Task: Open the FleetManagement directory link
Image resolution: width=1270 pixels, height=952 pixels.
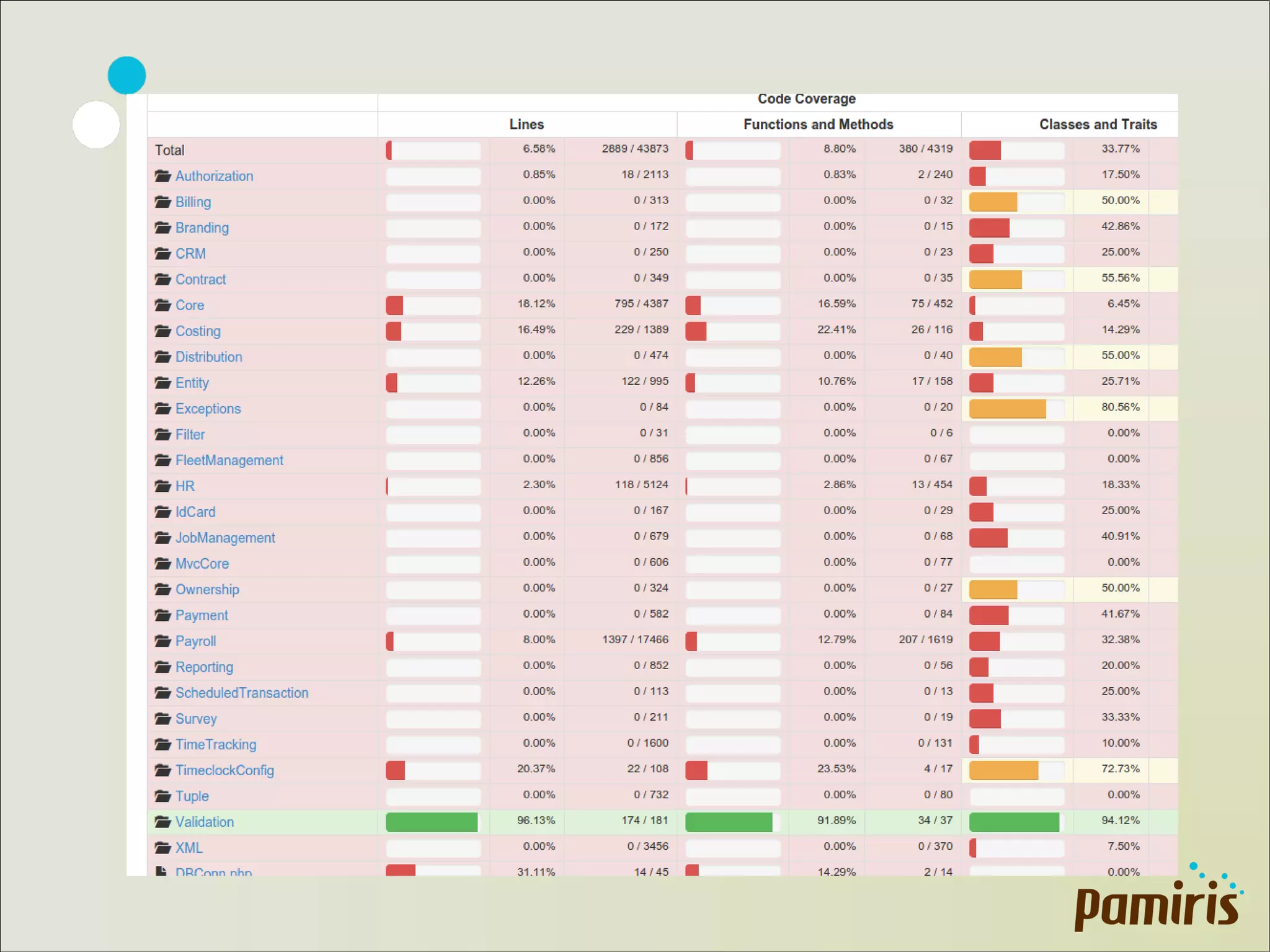Action: [x=229, y=460]
